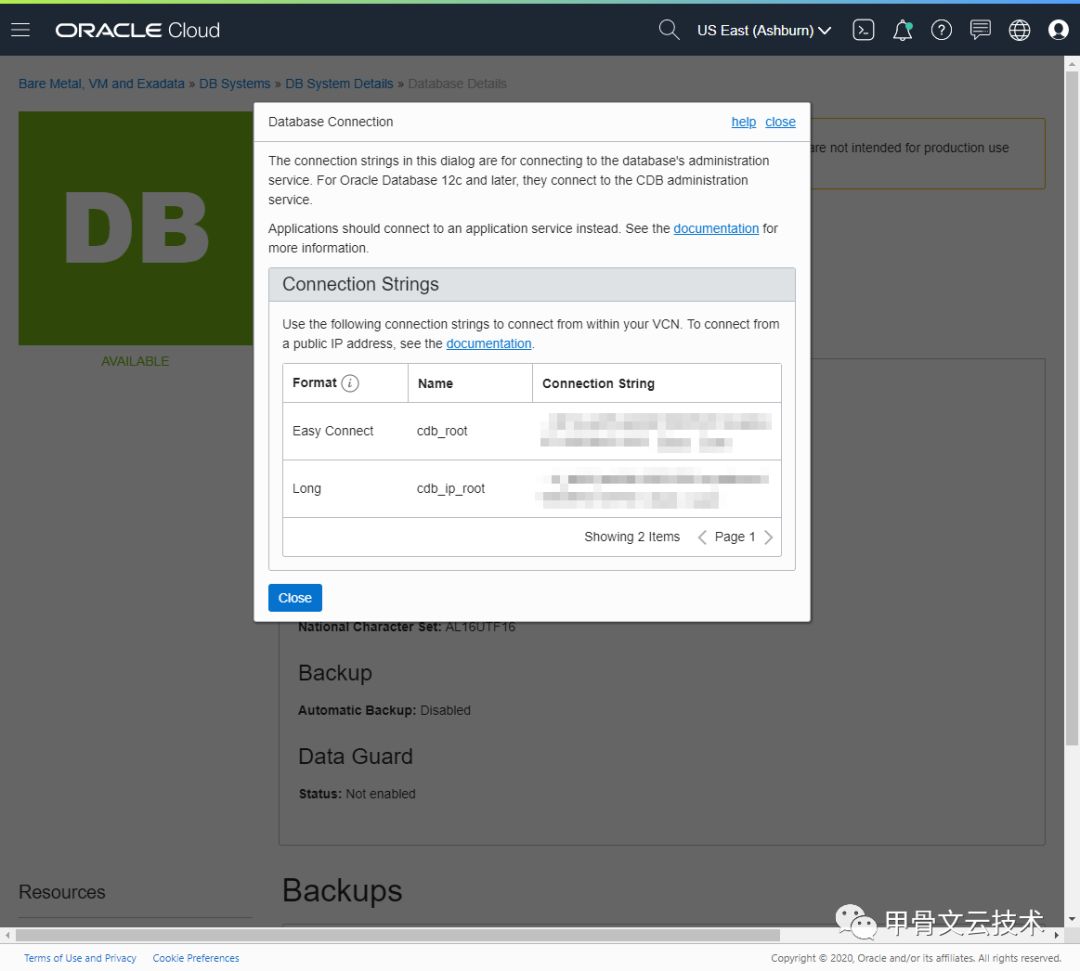Click the Page 1 indicator

pos(735,536)
